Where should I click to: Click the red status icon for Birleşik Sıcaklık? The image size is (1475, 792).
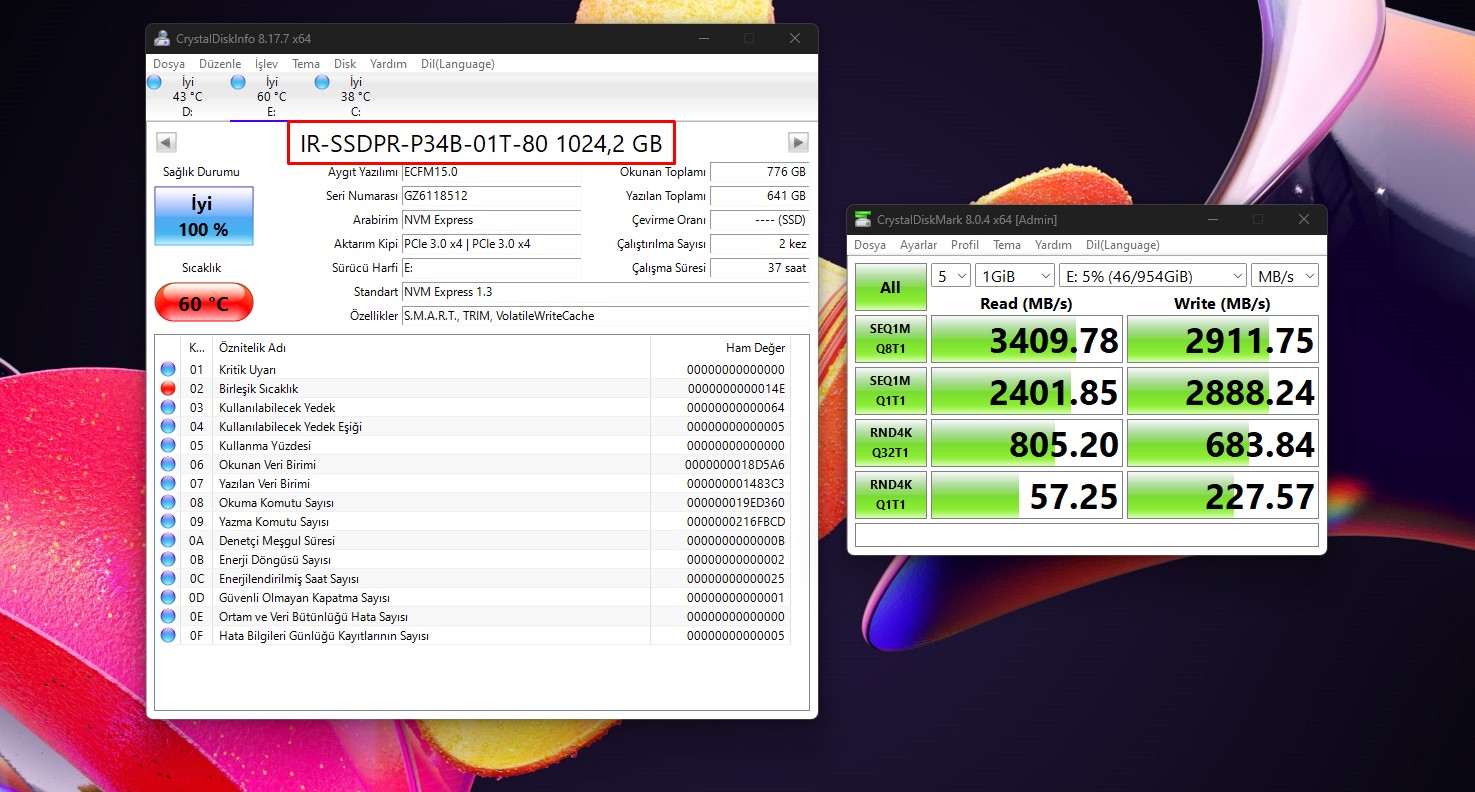coord(168,389)
